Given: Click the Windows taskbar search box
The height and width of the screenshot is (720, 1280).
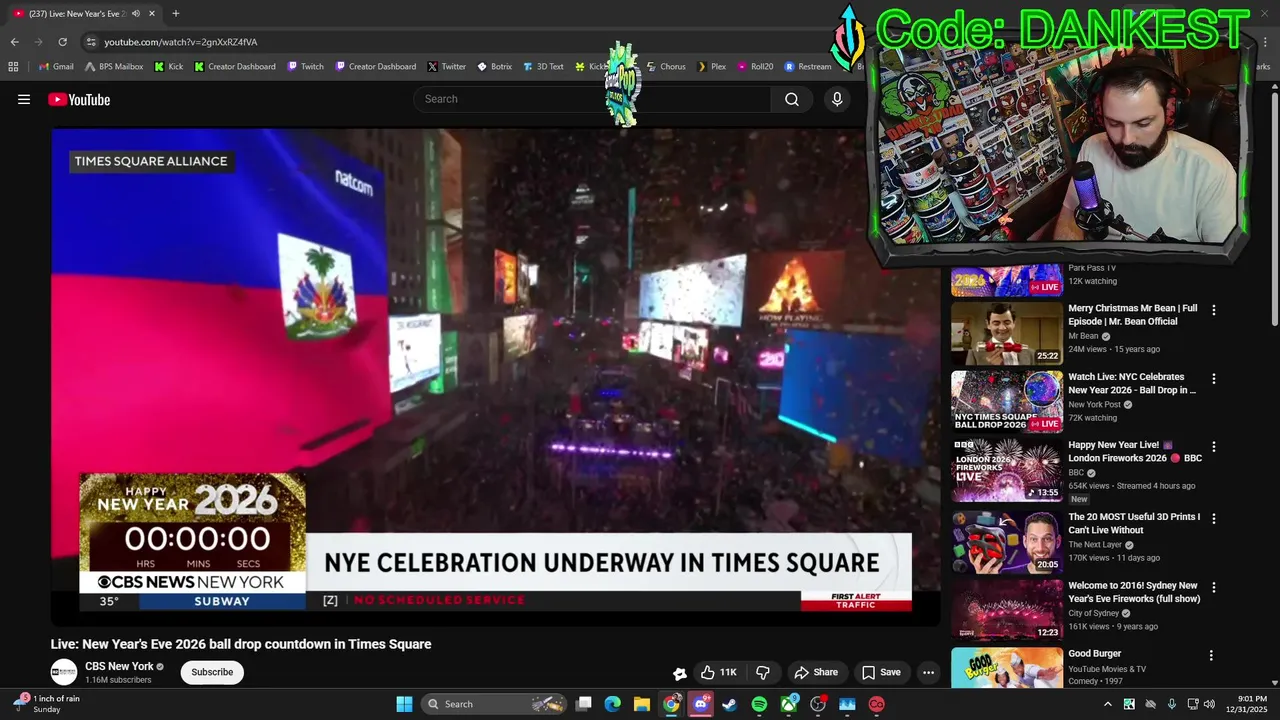Looking at the screenshot, I should [x=494, y=704].
